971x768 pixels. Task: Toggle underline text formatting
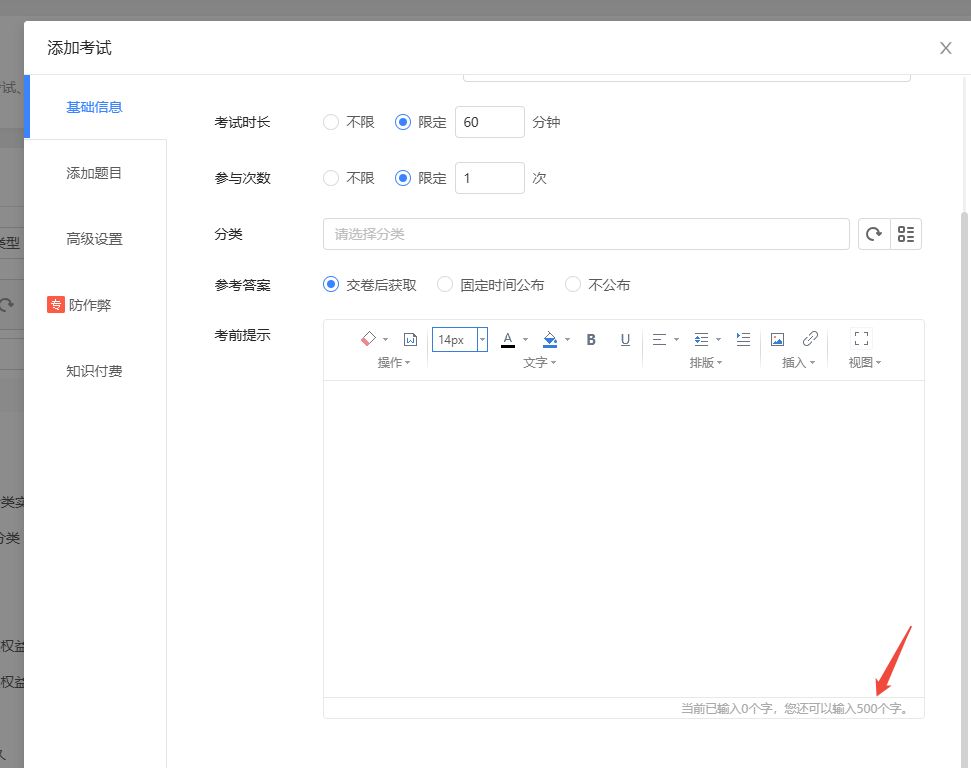[625, 339]
